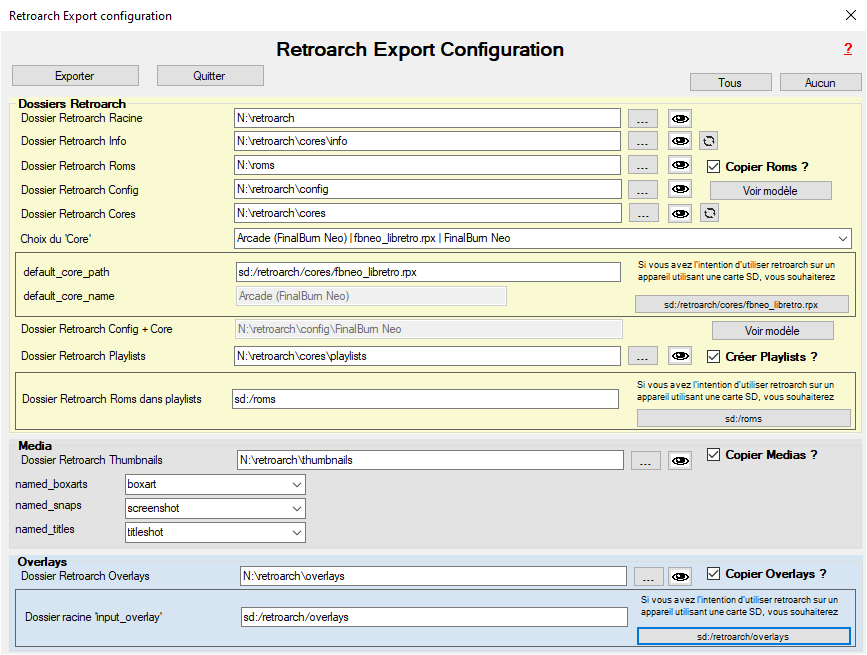Click the eye icon for Retroarch Thumbnails folder
867x655 pixels.
[x=680, y=461]
